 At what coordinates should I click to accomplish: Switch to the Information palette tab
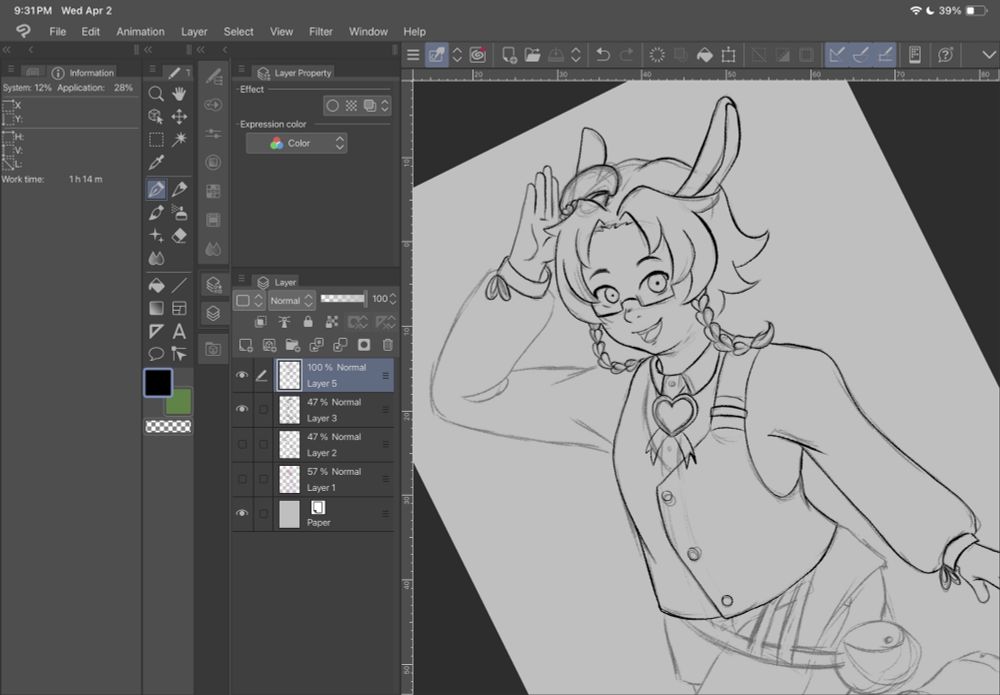click(84, 73)
